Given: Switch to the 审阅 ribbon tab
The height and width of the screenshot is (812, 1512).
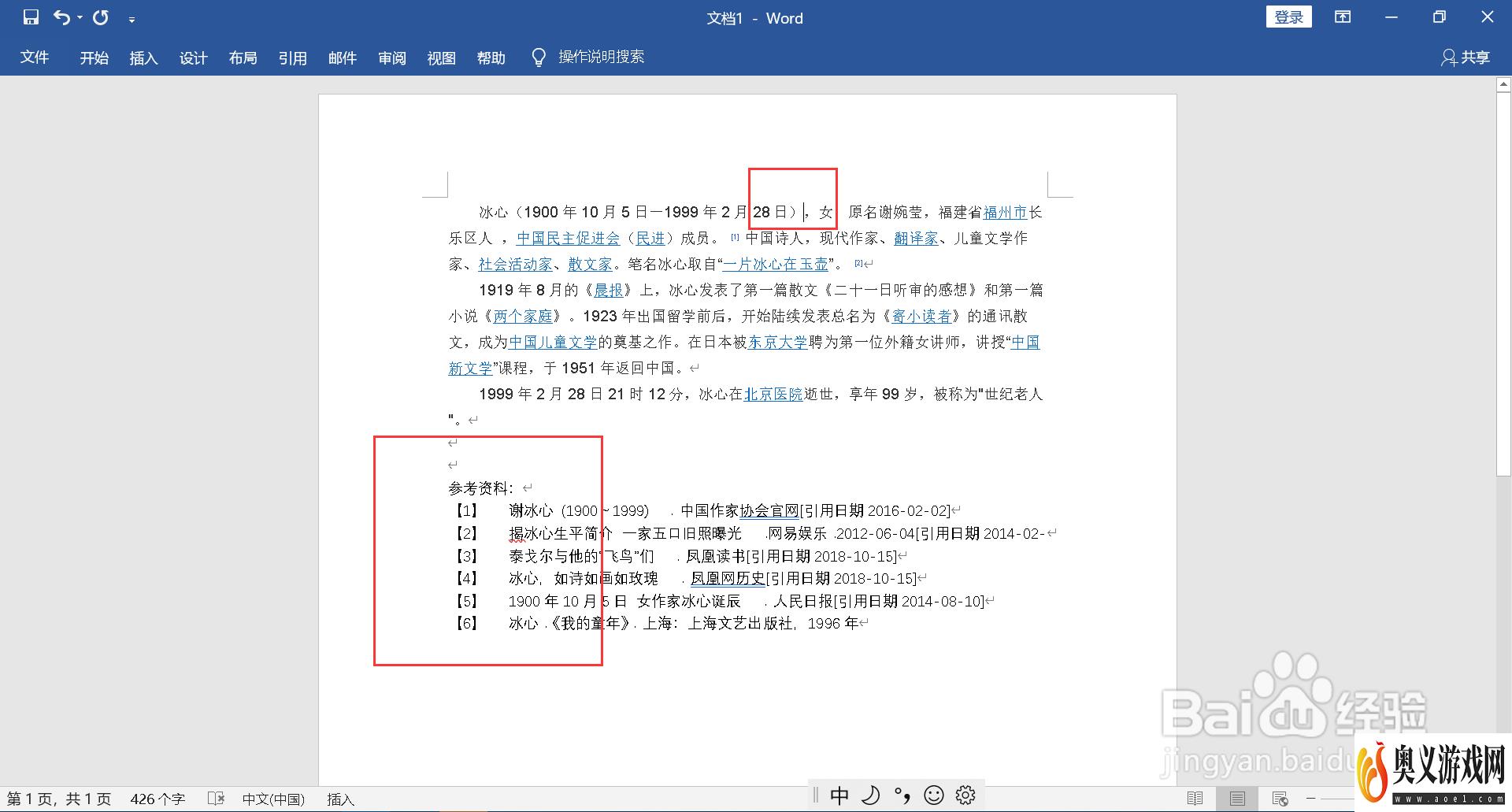Looking at the screenshot, I should pos(392,57).
